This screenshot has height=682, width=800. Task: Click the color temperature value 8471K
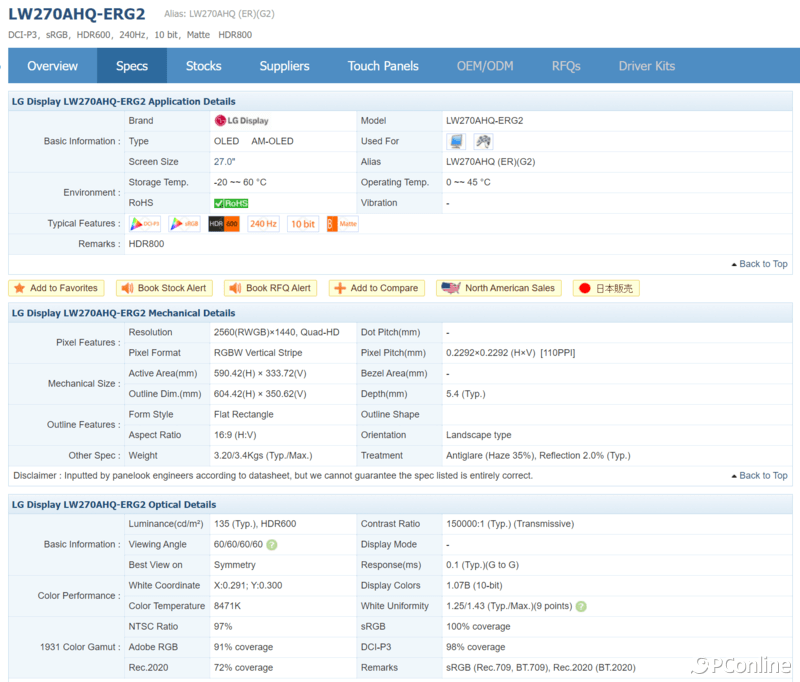coord(228,606)
